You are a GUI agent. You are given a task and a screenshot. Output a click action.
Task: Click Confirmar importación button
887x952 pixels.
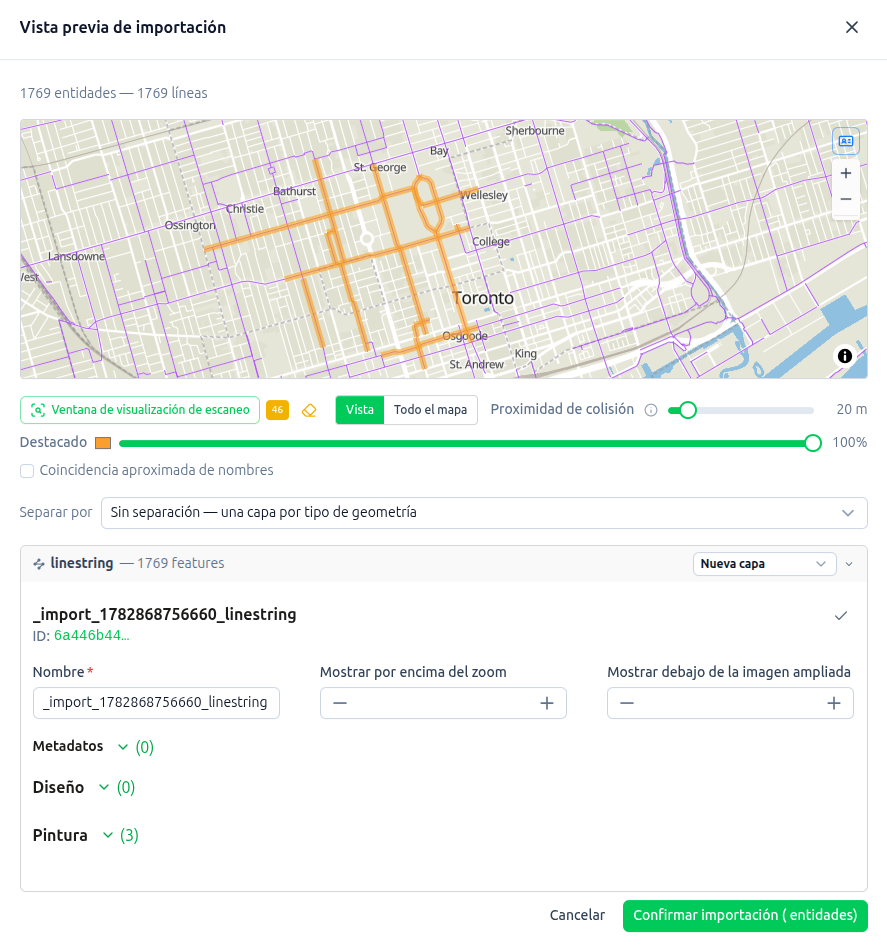[745, 915]
